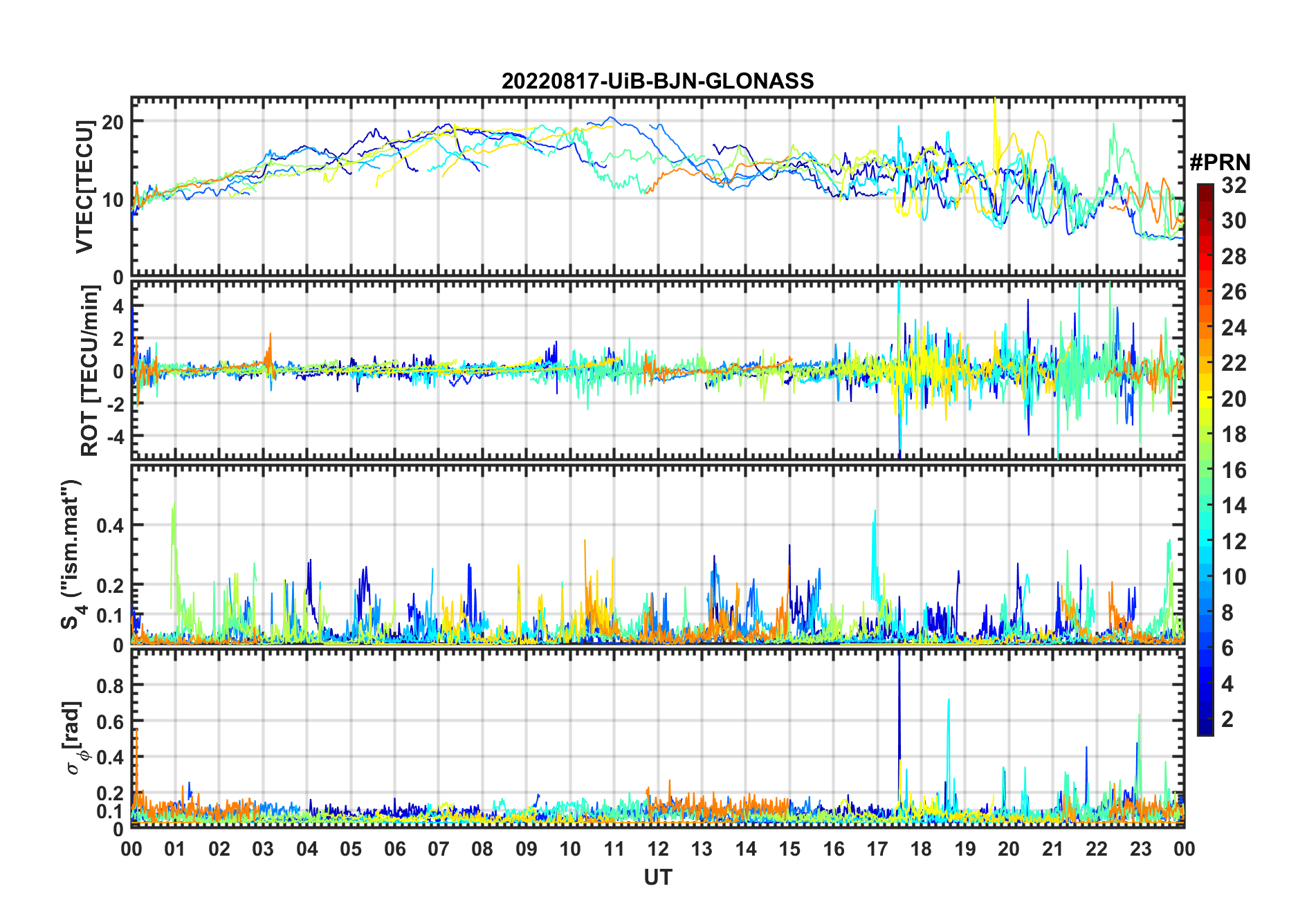1316x920 pixels.
Task: Click the plot title 20220817-UiB-BJN-GLONASS
Action: 657,81
